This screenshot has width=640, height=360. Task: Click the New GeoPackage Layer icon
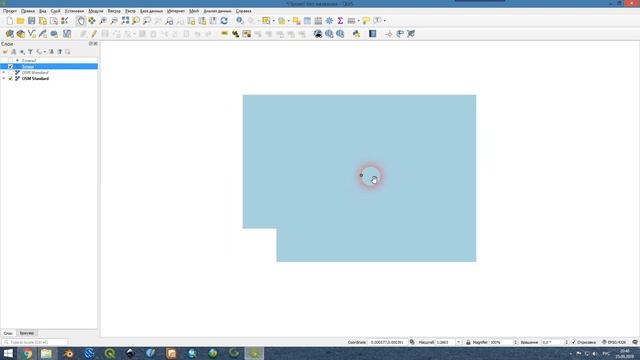tap(20, 34)
